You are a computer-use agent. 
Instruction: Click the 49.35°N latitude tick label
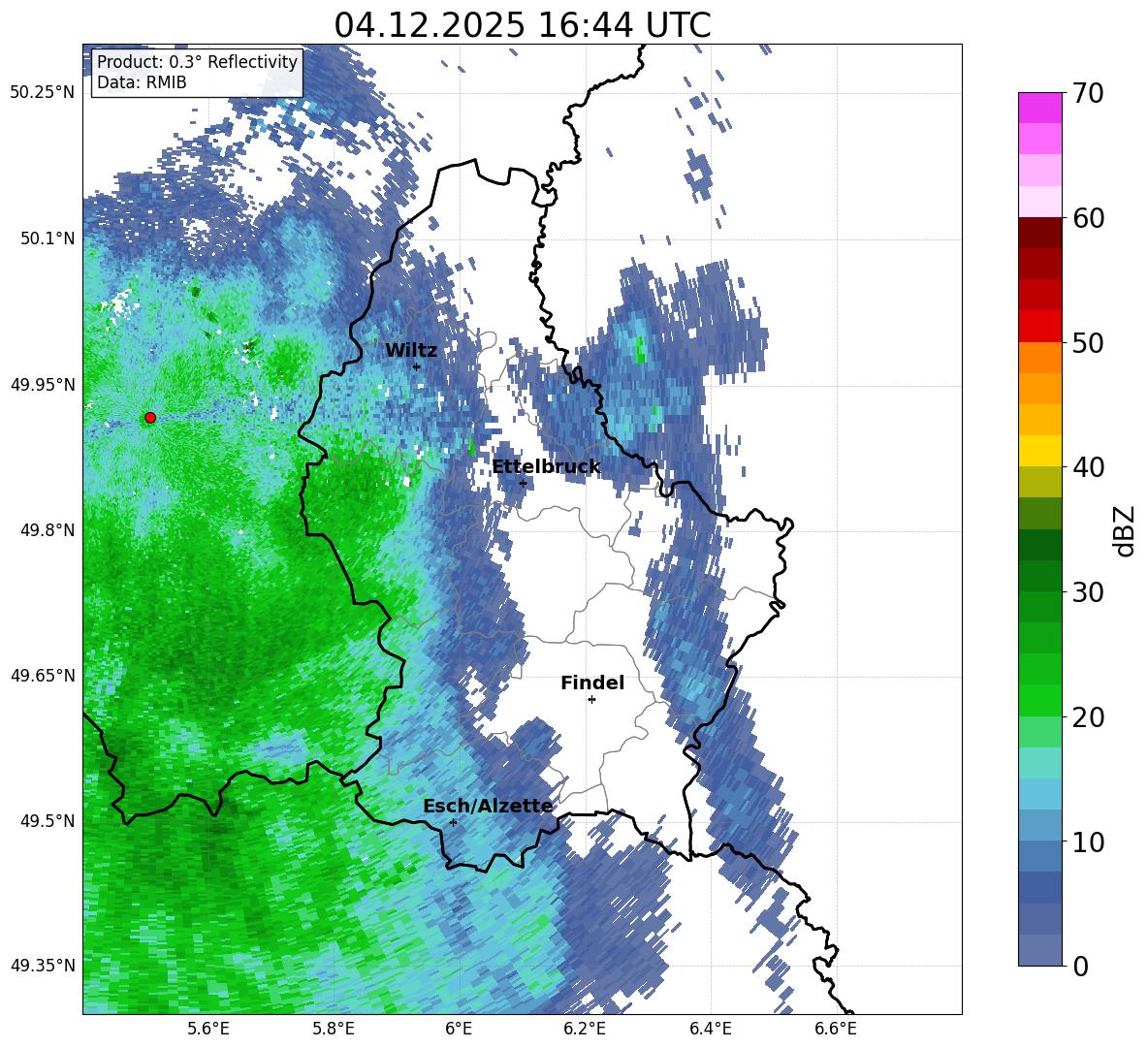pos(43,966)
